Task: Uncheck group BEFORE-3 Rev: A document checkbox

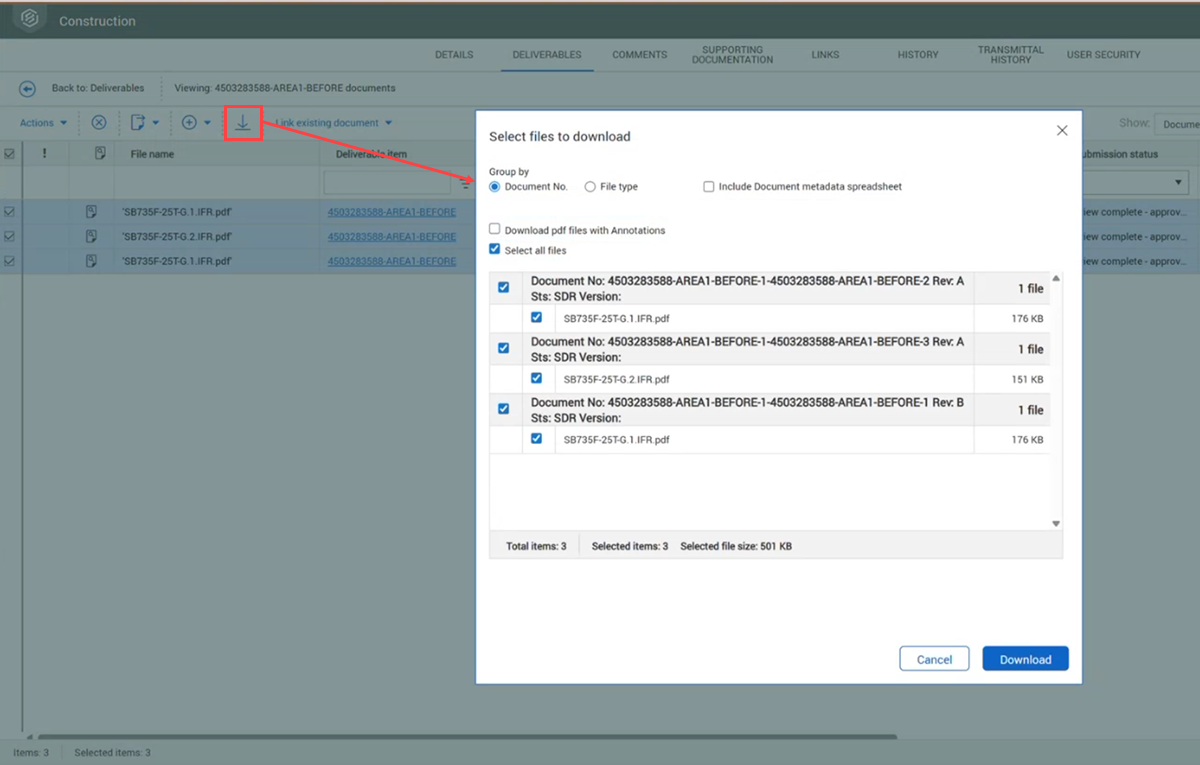Action: (503, 348)
